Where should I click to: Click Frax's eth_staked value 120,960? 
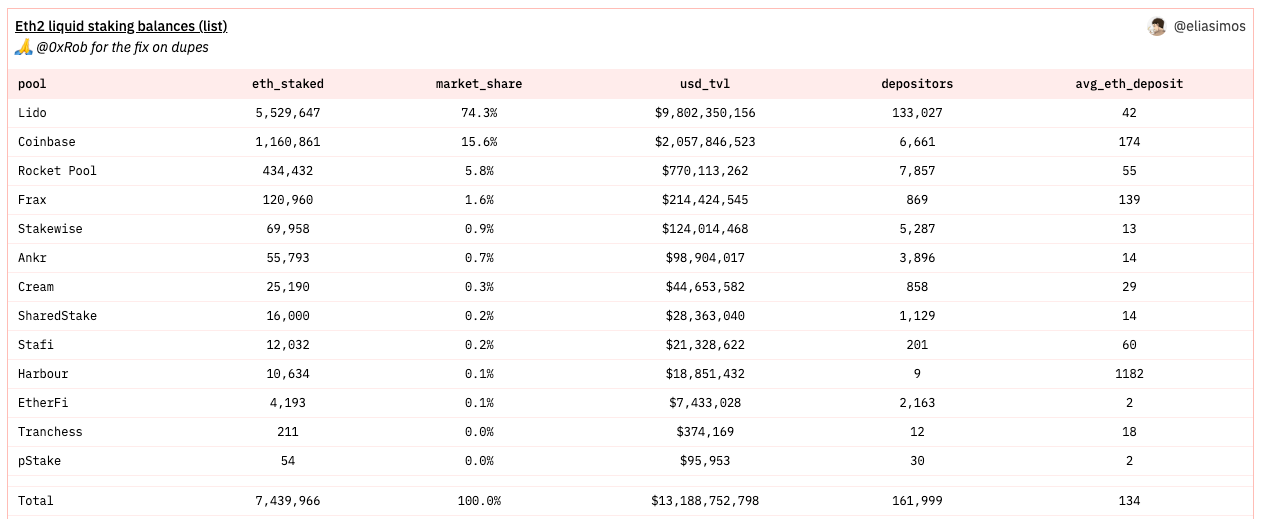[288, 200]
